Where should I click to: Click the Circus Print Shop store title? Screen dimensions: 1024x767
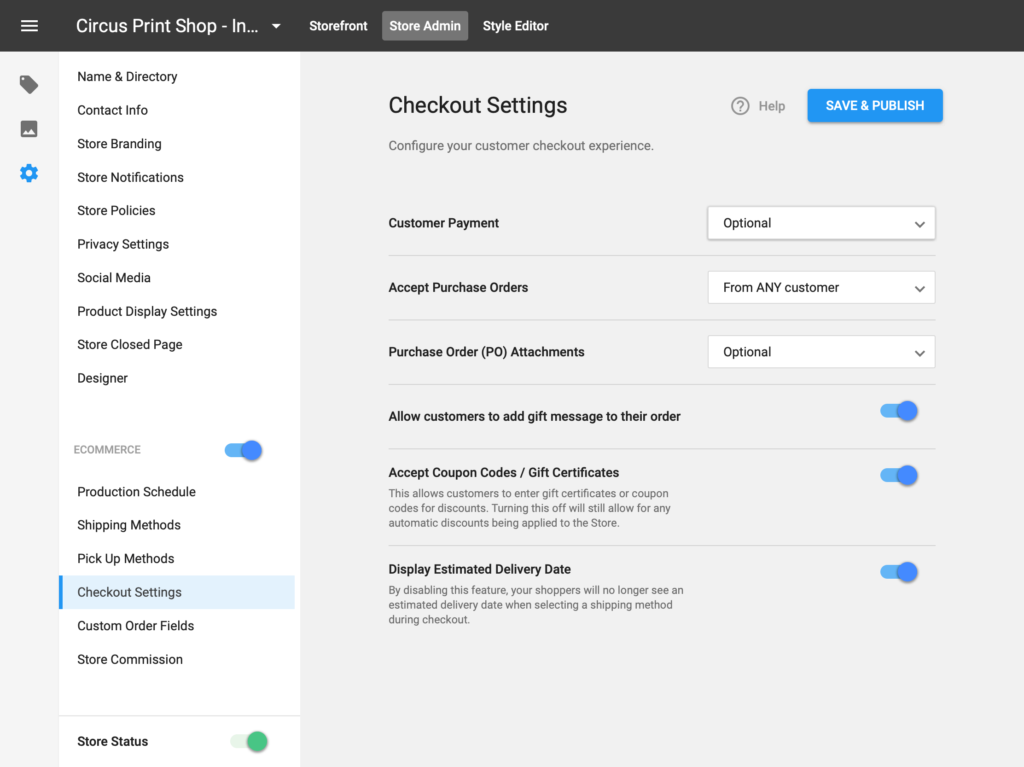coord(167,26)
